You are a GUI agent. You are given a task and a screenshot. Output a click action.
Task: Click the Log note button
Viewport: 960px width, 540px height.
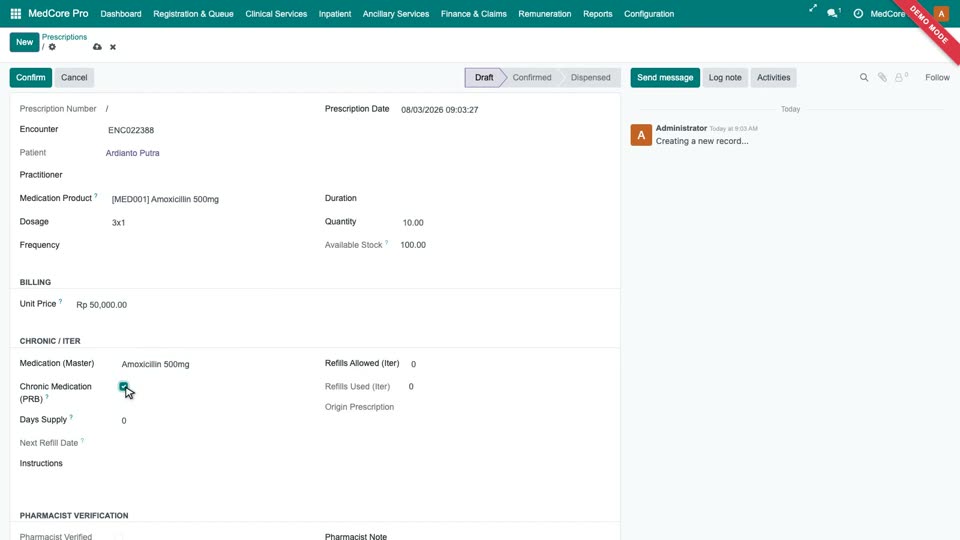(725, 78)
